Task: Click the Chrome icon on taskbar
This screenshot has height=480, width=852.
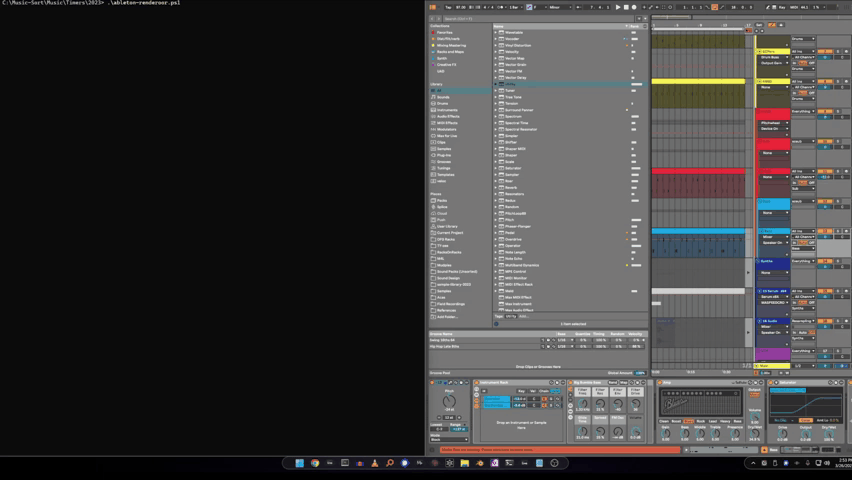Action: tap(314, 463)
